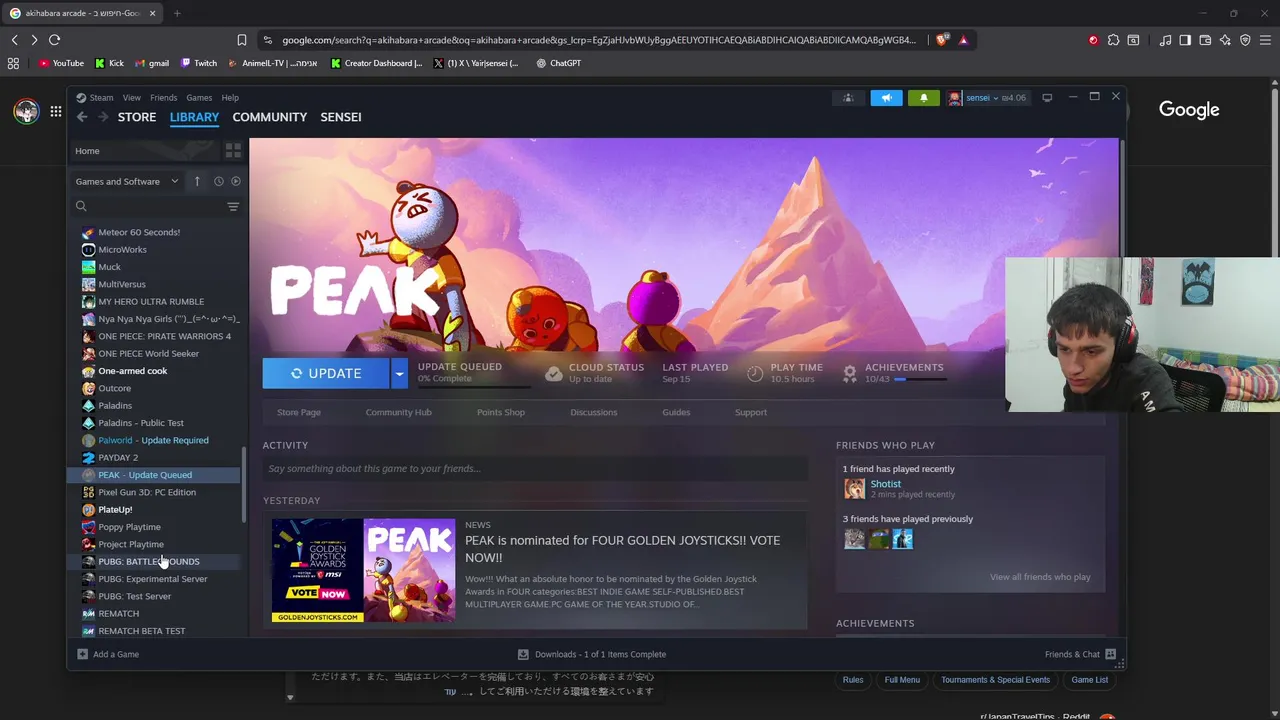Select Palworld - Update Required
The image size is (1280, 720).
(x=154, y=440)
